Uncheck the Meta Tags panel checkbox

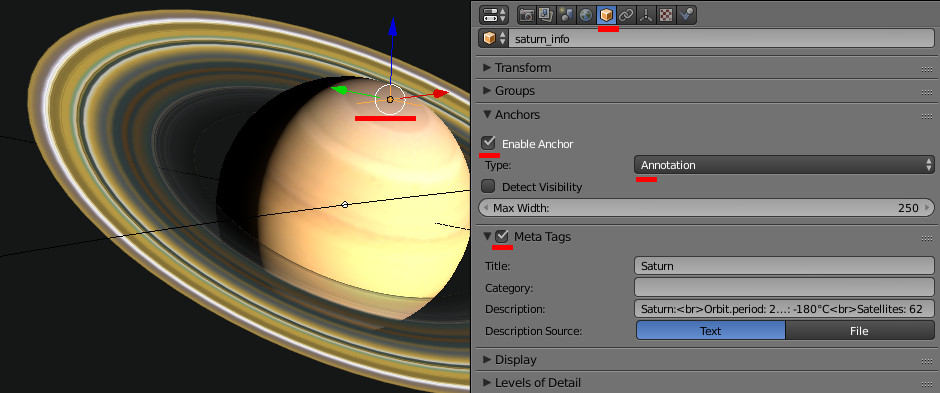(x=502, y=236)
